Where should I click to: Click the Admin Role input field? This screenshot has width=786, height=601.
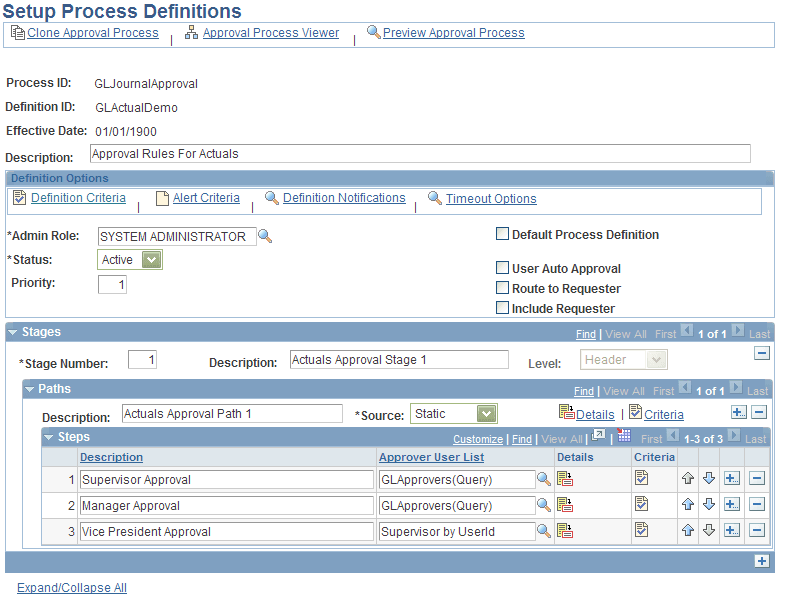pos(177,236)
